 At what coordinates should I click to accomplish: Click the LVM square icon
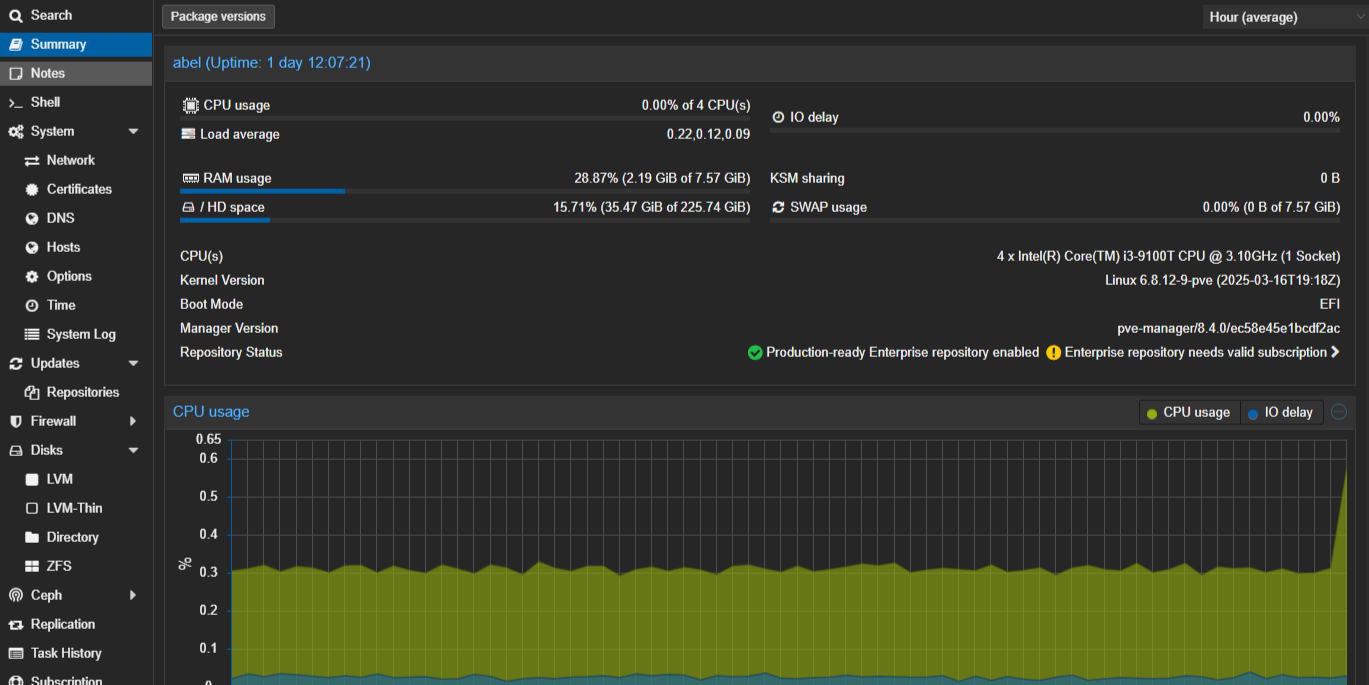[x=32, y=479]
